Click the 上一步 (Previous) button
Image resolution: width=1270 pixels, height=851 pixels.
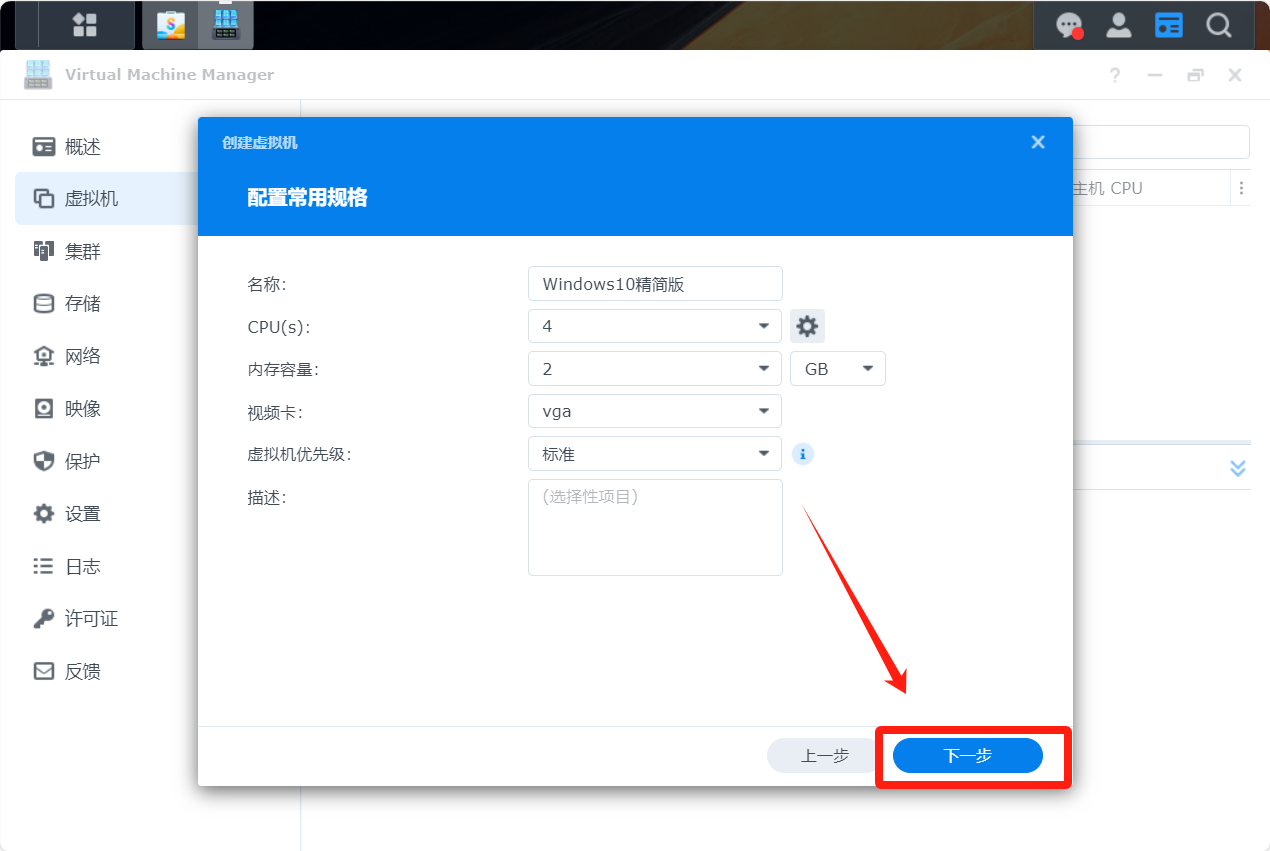tap(824, 756)
